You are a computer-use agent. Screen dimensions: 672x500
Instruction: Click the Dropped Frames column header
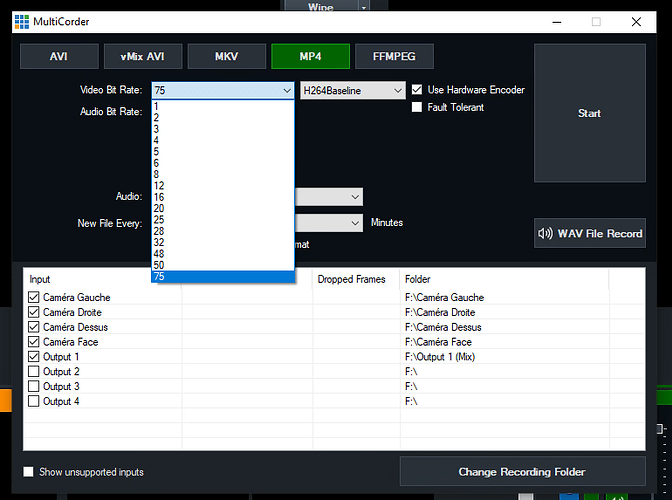coord(351,279)
